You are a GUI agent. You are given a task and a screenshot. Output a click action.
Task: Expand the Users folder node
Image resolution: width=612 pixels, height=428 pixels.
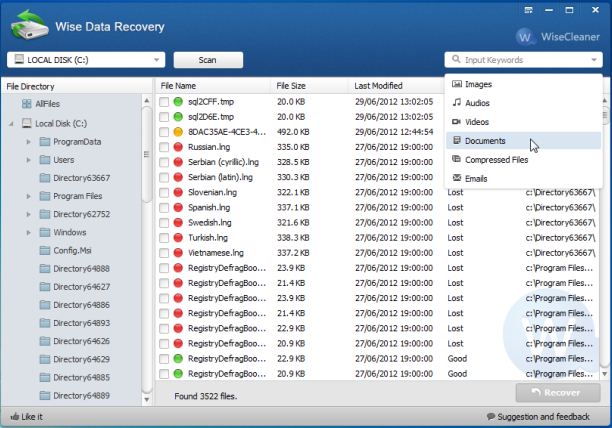[28, 160]
